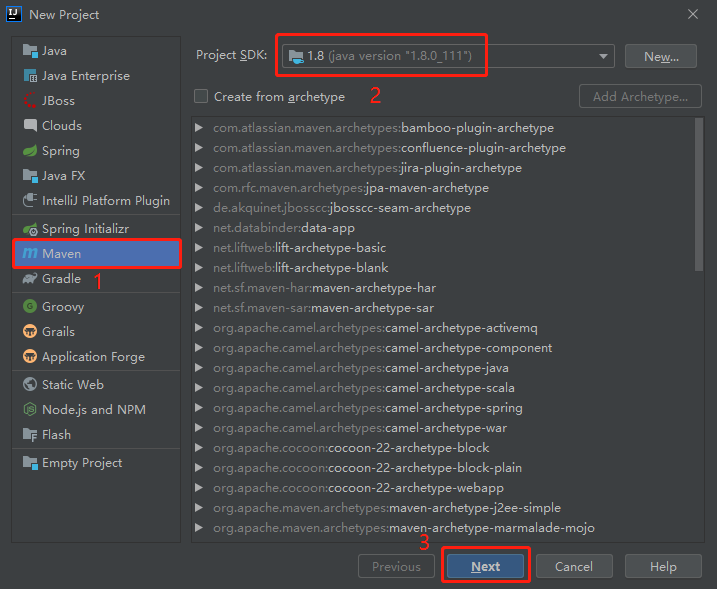Click the Previous button
The height and width of the screenshot is (589, 717).
(x=396, y=566)
